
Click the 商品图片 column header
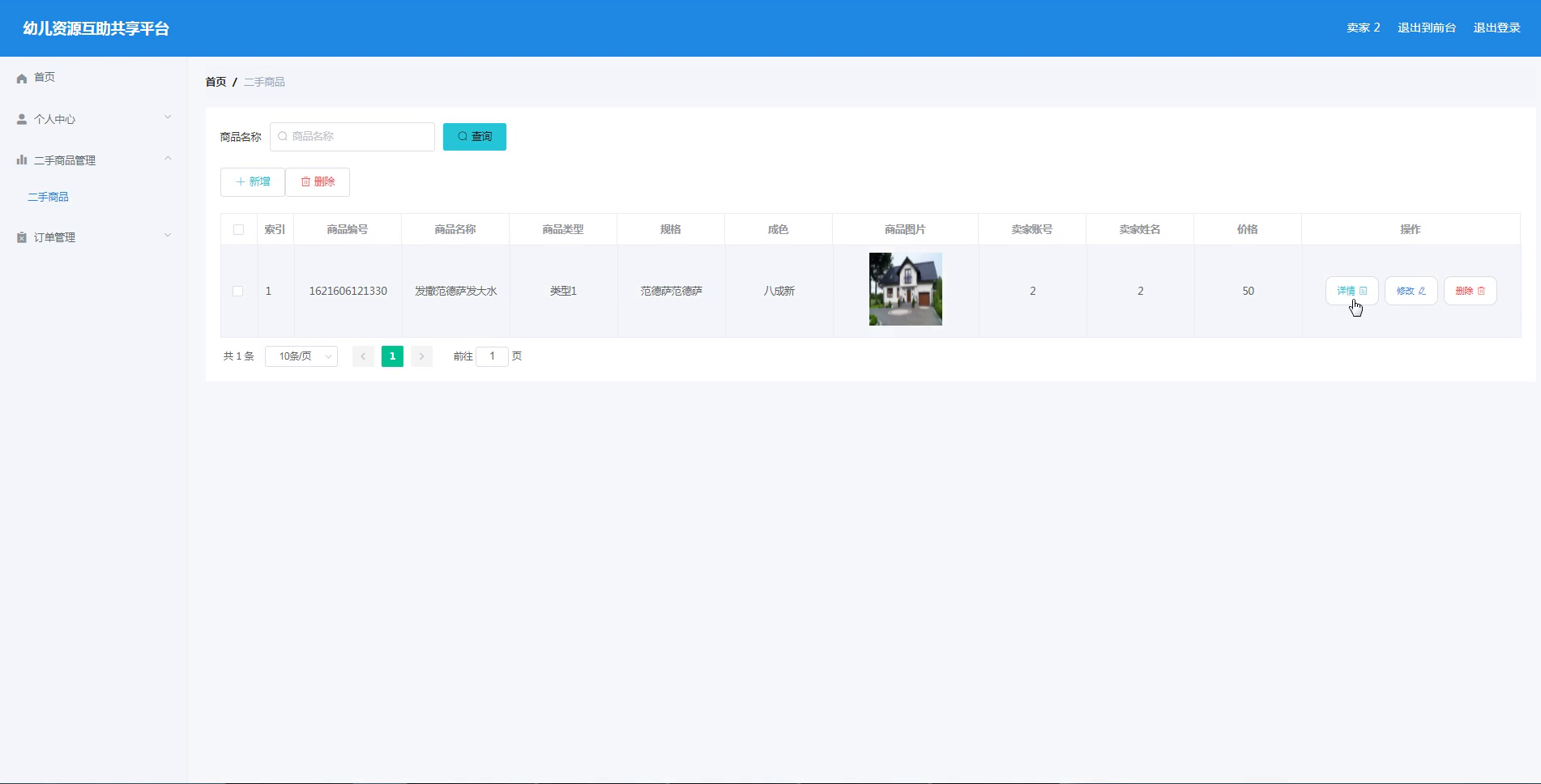[x=905, y=230]
